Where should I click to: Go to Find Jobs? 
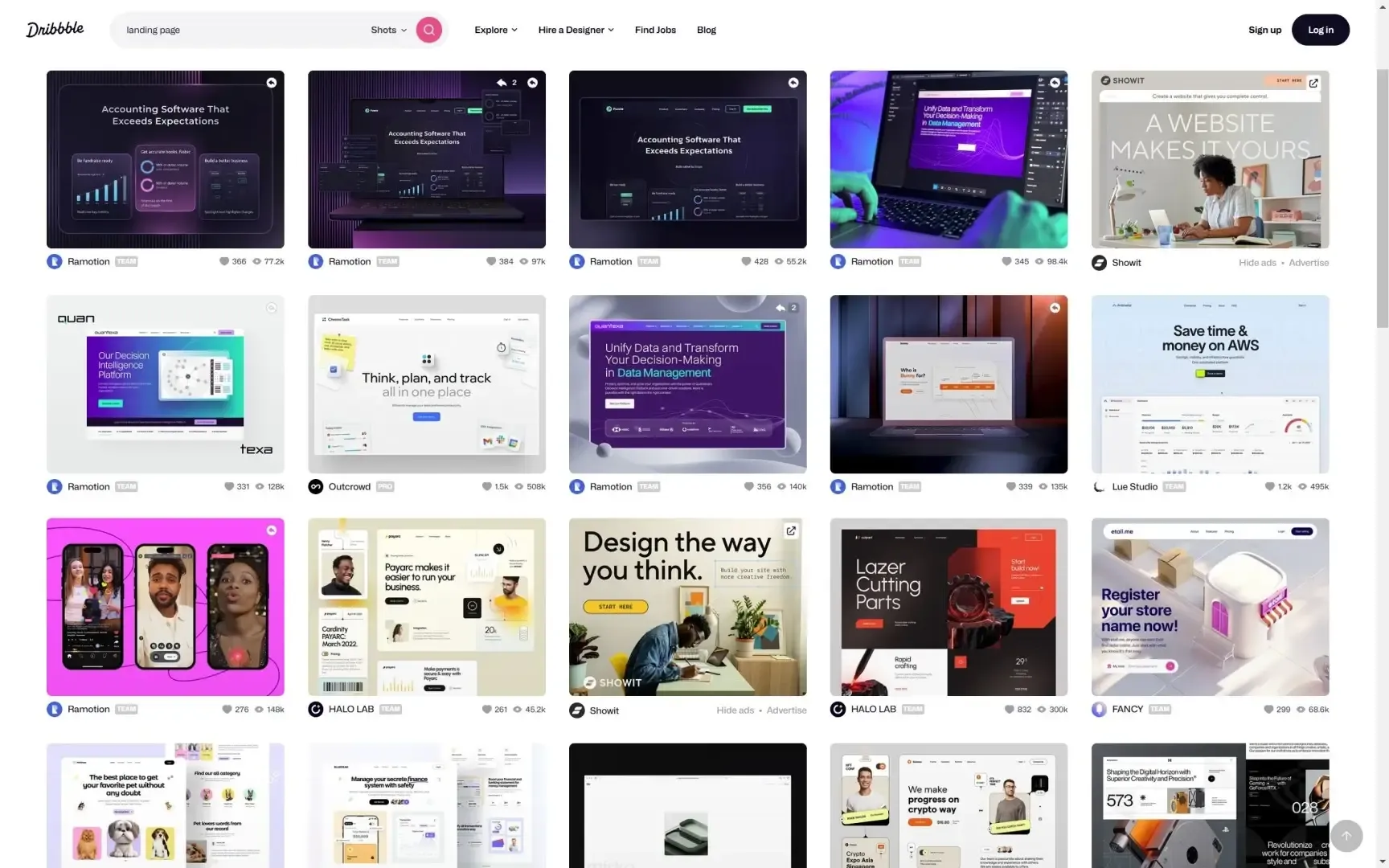click(x=655, y=30)
